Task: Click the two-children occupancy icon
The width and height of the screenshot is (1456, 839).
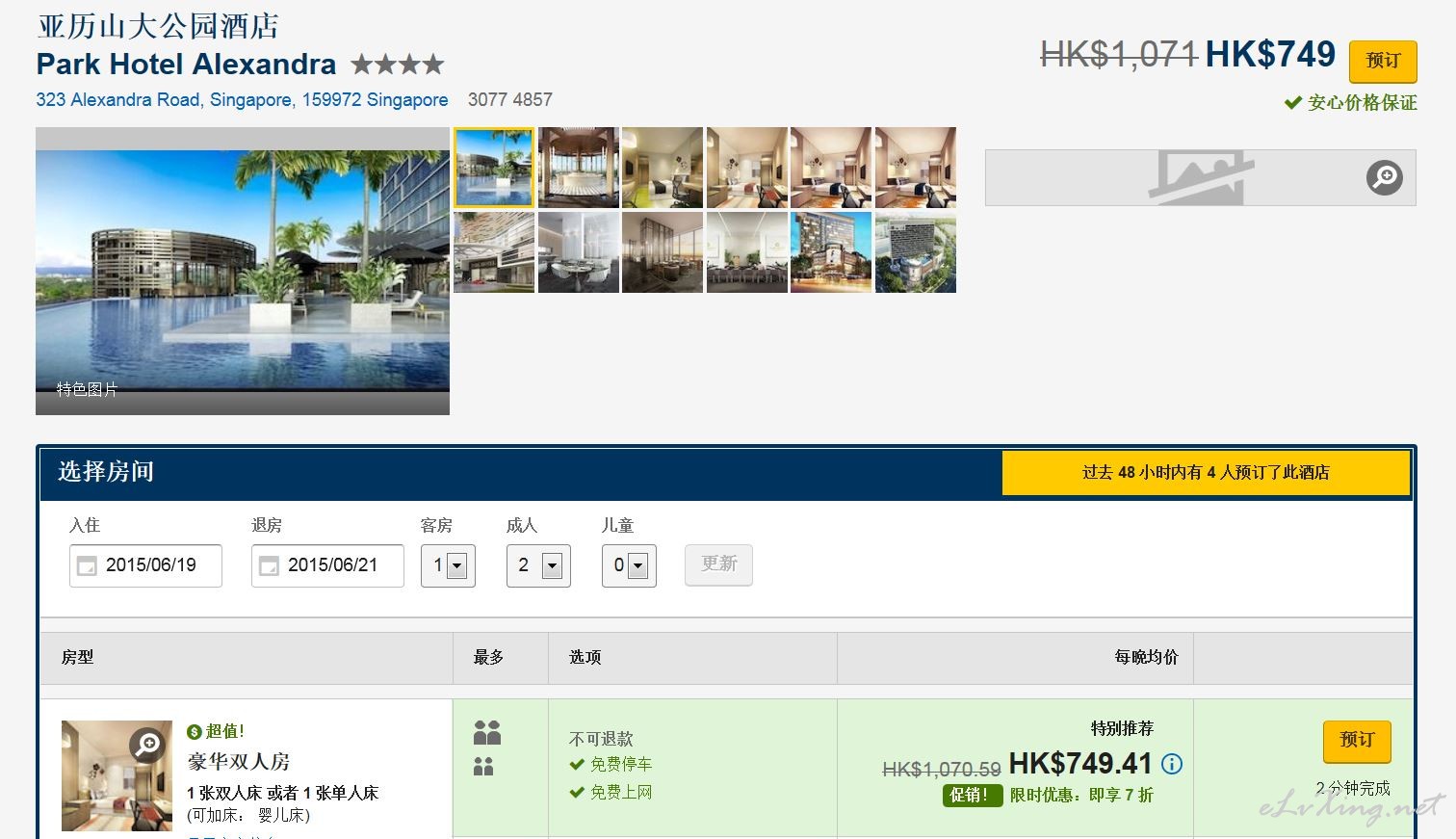Action: coord(483,767)
